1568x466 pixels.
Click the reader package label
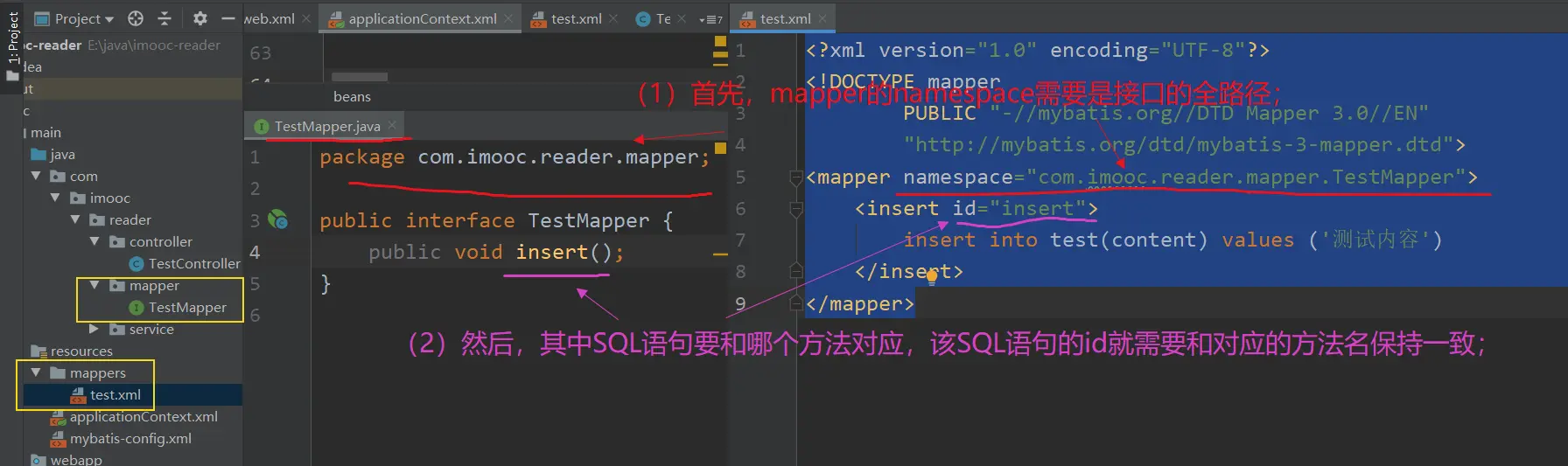tap(129, 219)
